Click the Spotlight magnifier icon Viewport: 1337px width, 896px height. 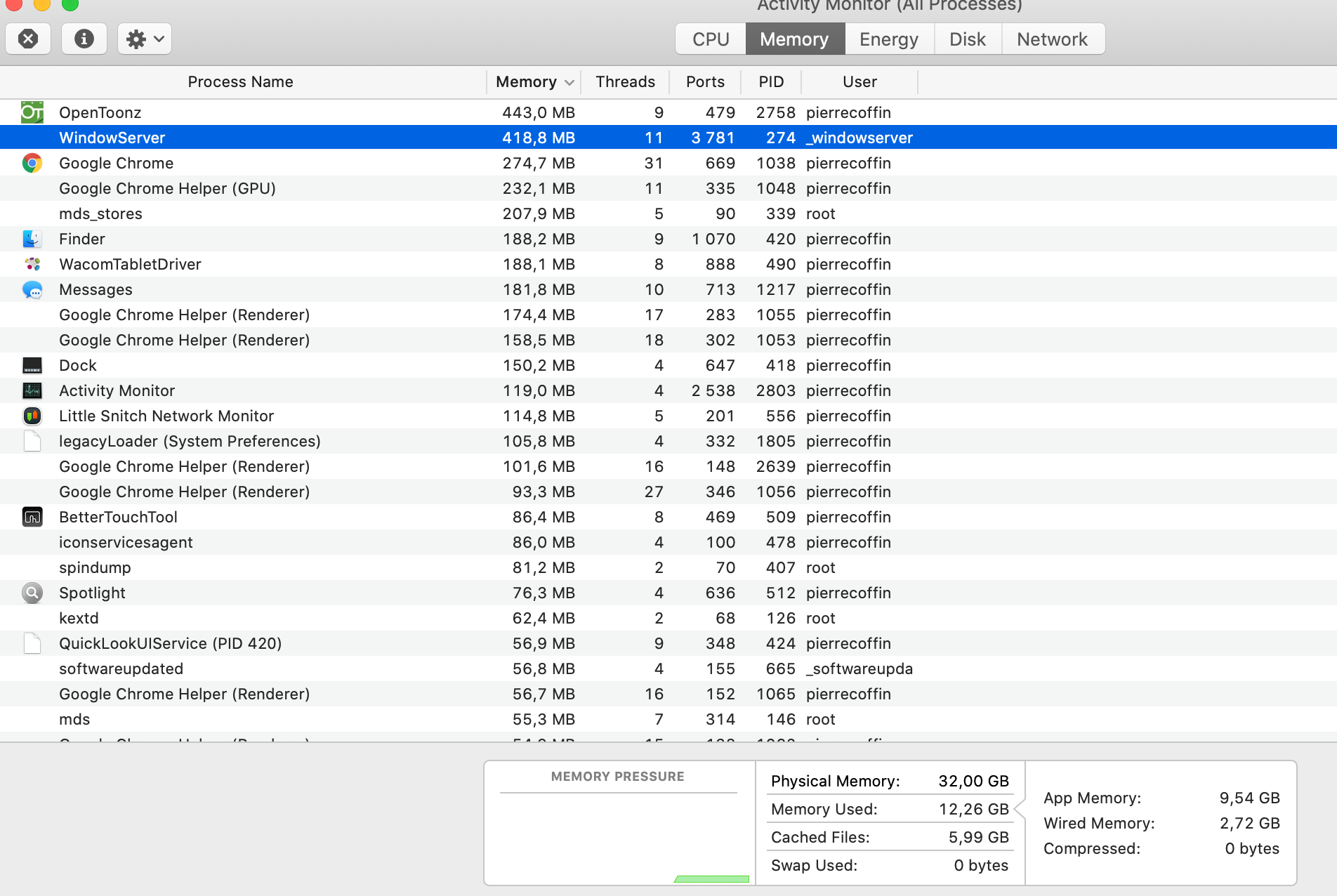pos(32,593)
